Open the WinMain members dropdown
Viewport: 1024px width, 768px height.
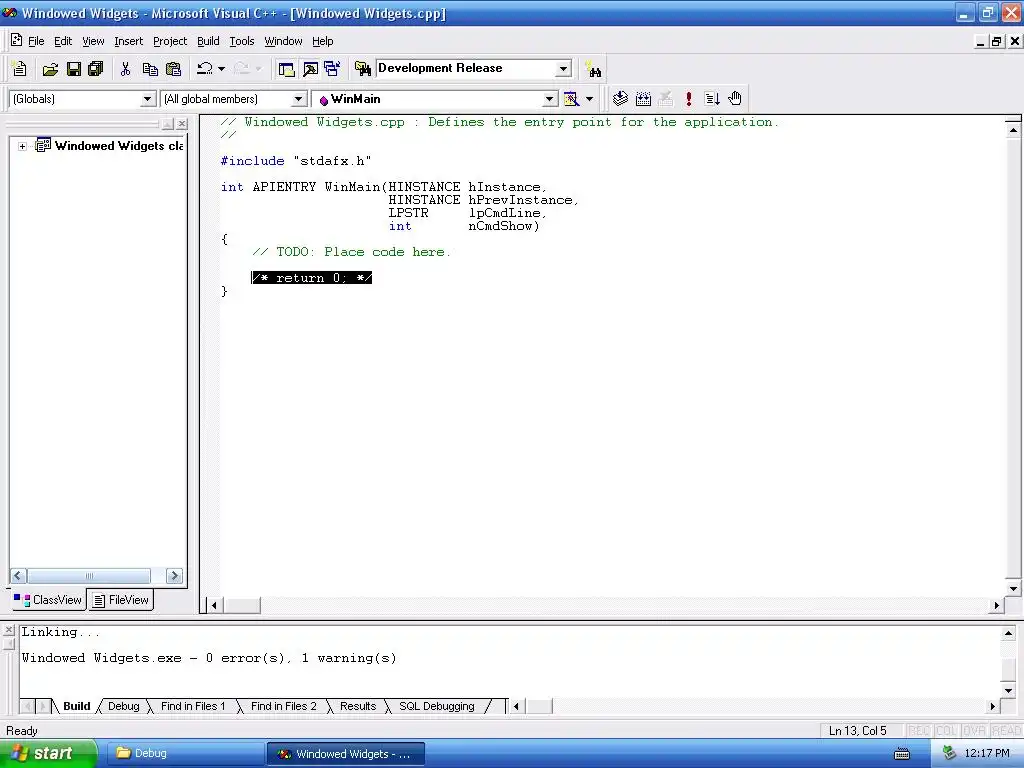click(x=550, y=99)
